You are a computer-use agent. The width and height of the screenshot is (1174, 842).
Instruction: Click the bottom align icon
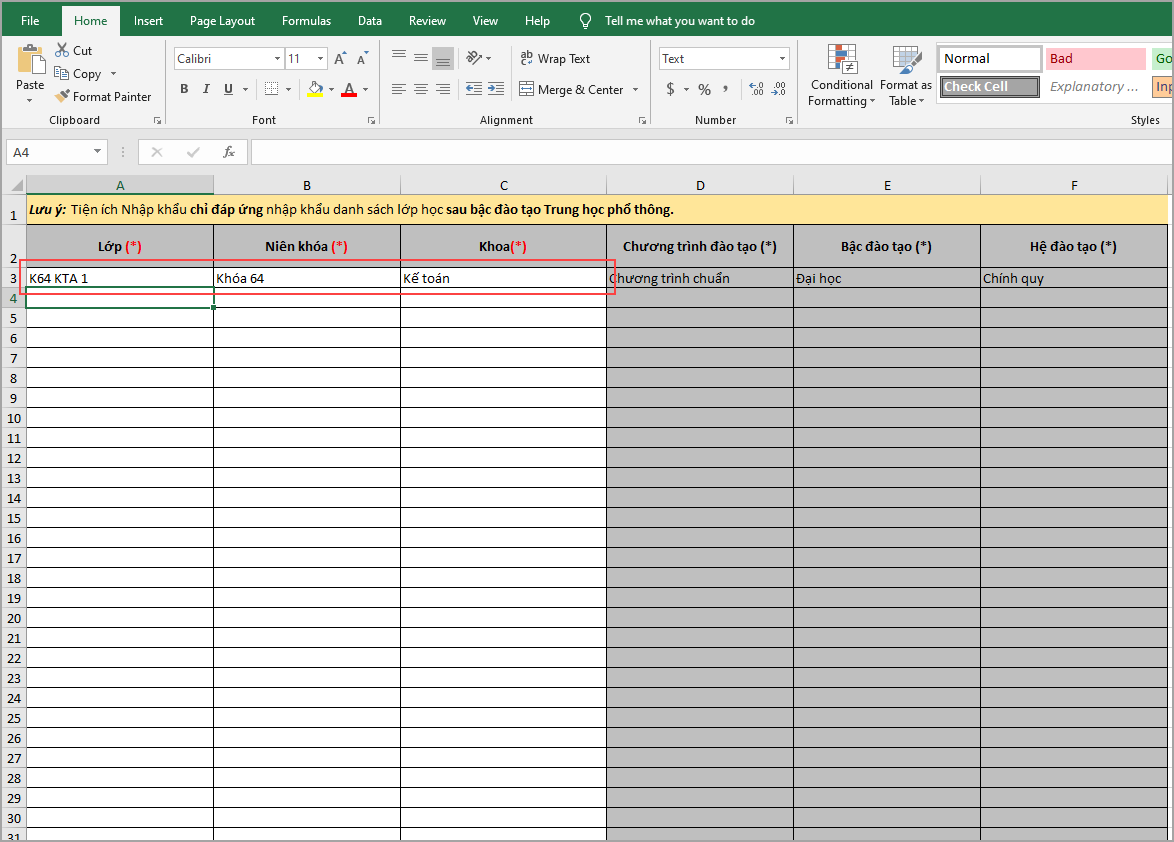coord(442,58)
